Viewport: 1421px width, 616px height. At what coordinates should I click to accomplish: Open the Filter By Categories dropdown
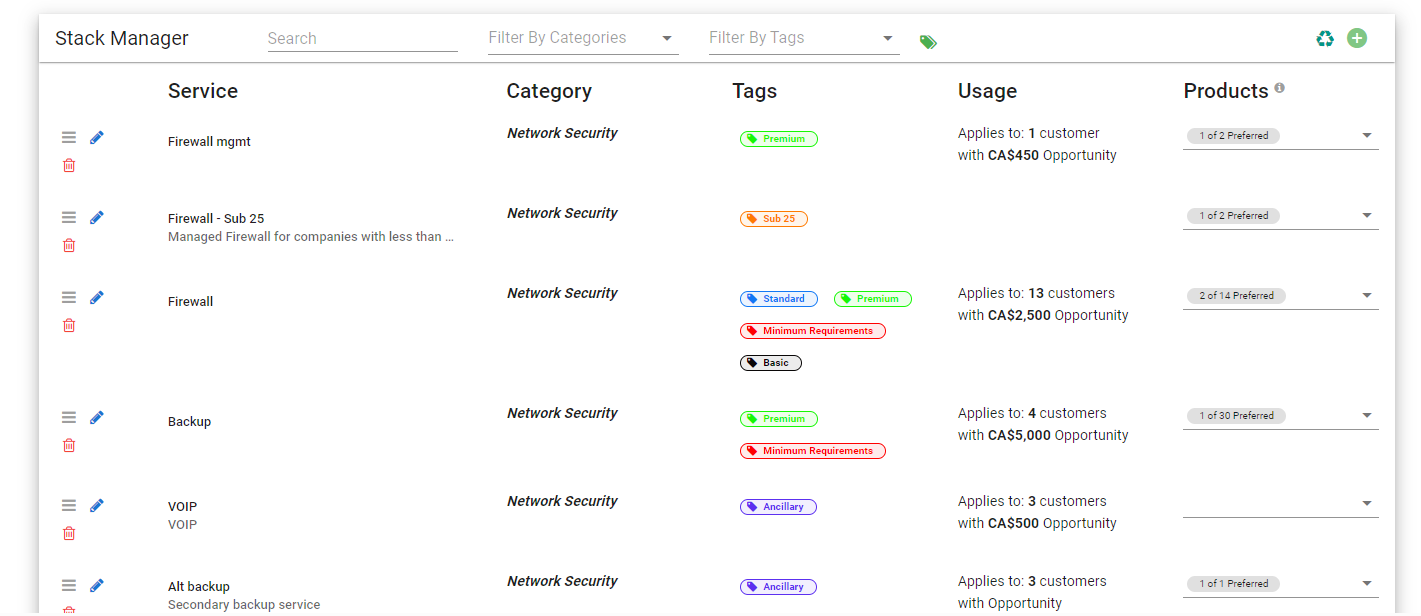582,38
